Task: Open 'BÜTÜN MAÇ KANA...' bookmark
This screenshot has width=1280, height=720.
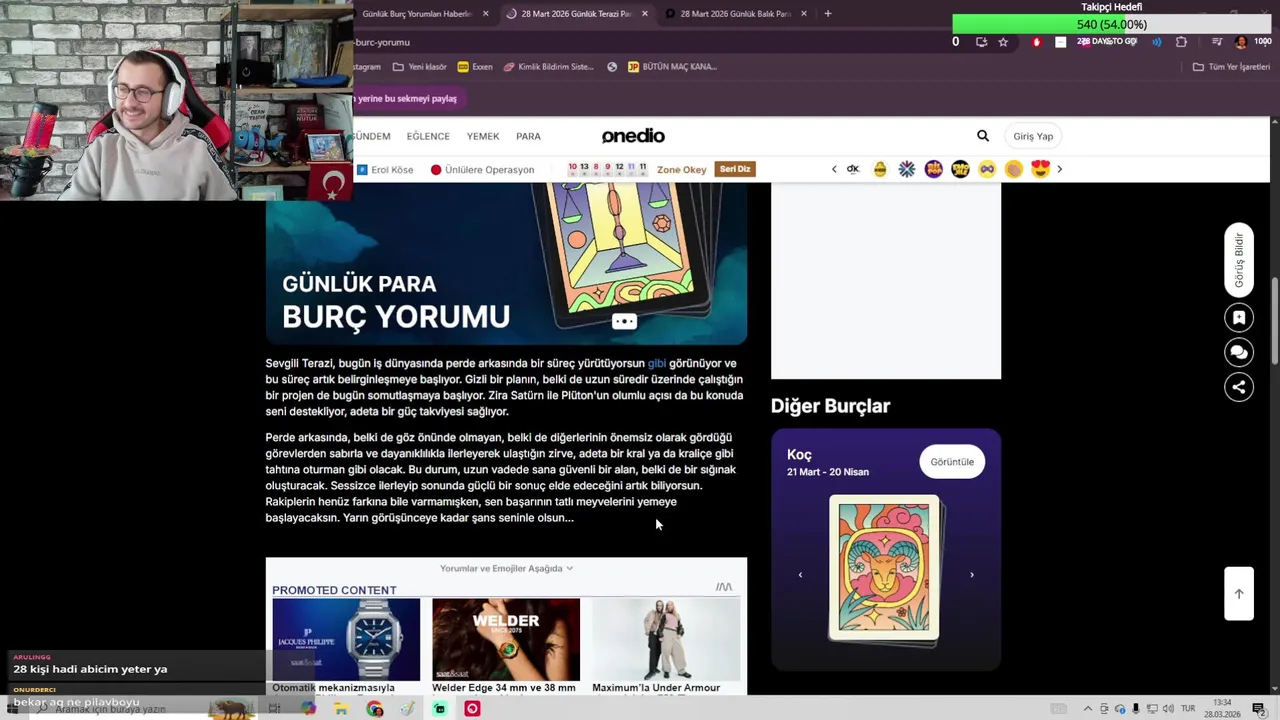Action: [672, 67]
